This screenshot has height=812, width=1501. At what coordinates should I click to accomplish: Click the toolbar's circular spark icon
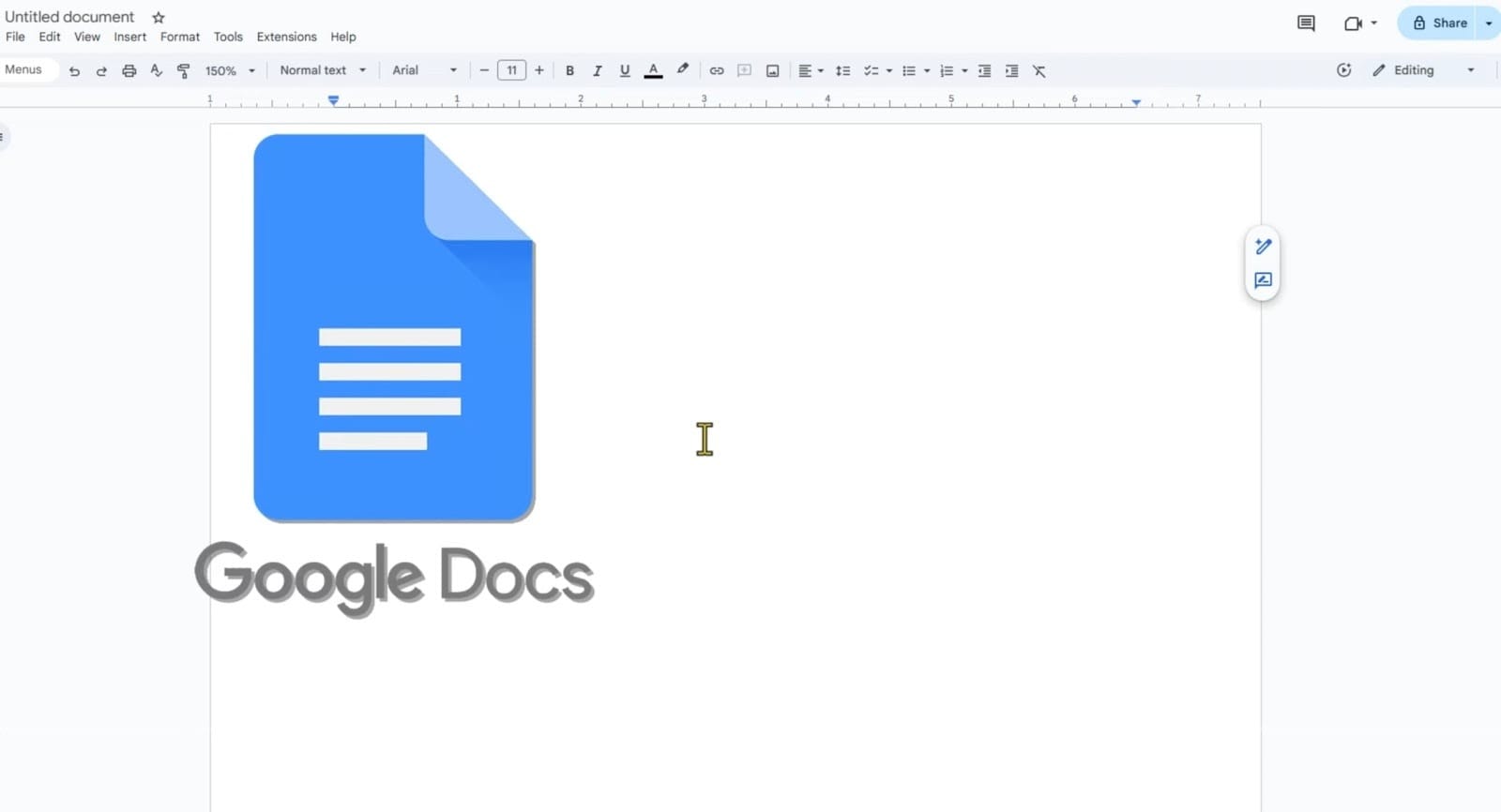coord(1343,70)
